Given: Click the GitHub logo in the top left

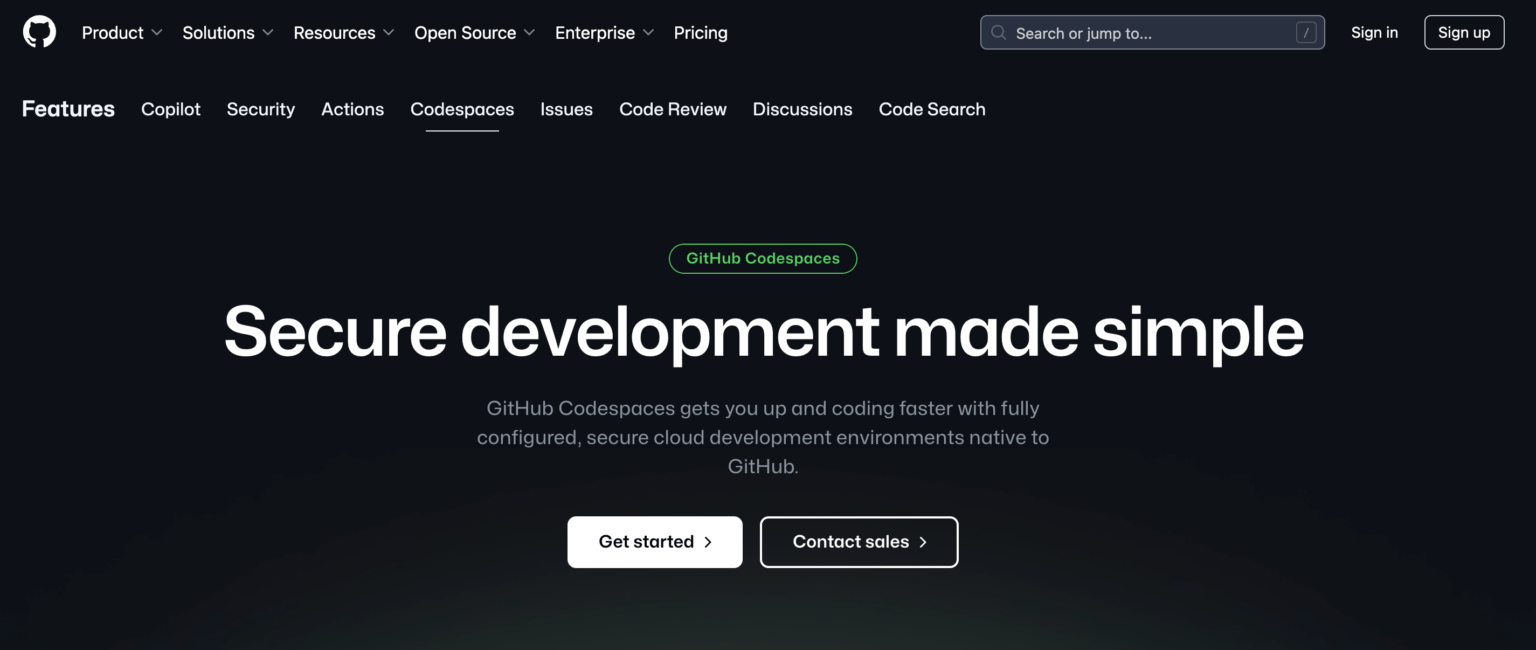Looking at the screenshot, I should point(38,30).
